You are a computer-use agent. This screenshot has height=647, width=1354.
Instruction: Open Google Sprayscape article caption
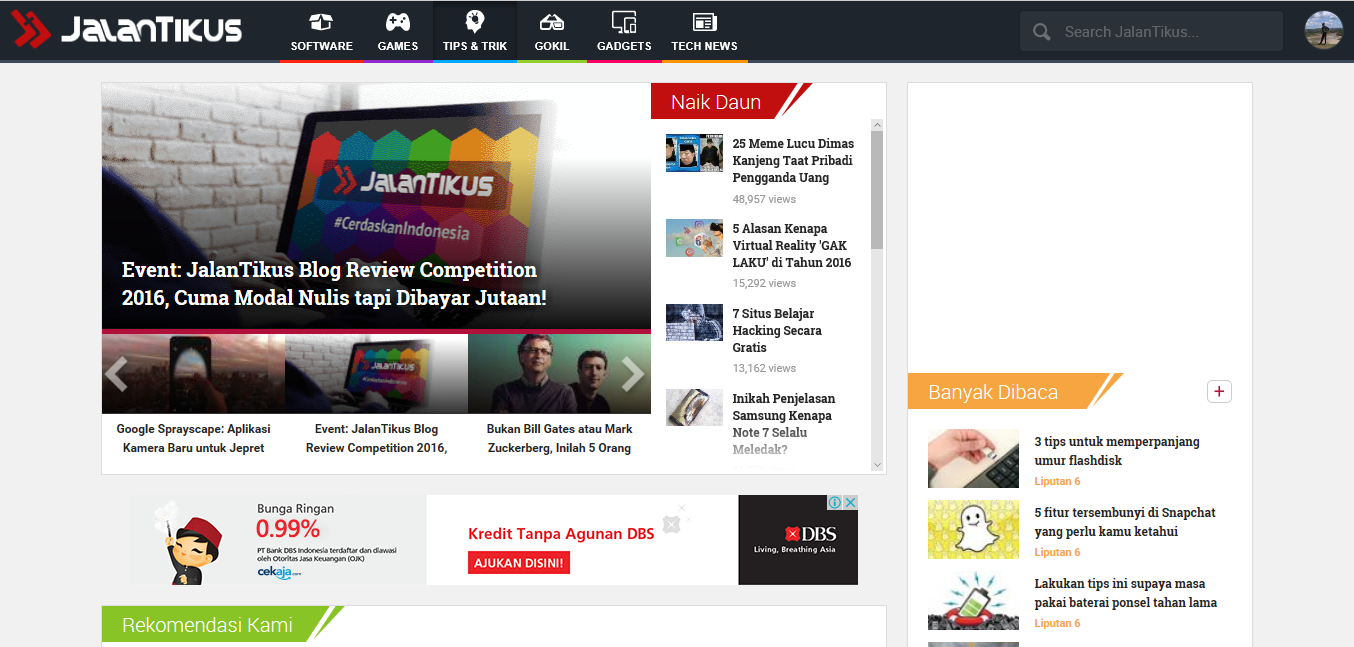(x=193, y=438)
